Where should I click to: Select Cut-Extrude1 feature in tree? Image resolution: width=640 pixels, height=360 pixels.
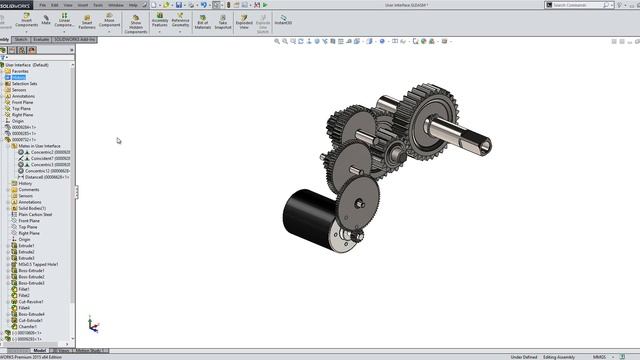pos(31,320)
